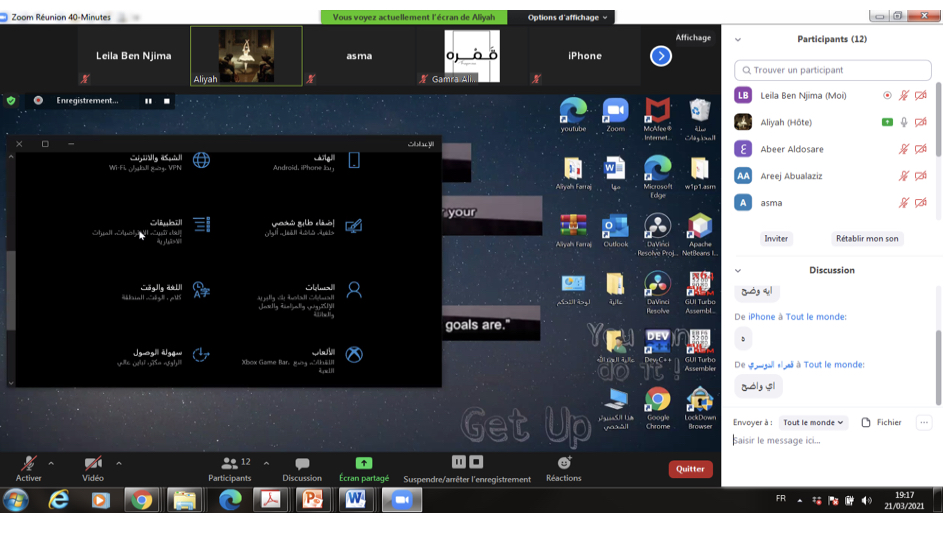945x548 pixels.
Task: Open the Réactions emoji icon
Action: (564, 463)
